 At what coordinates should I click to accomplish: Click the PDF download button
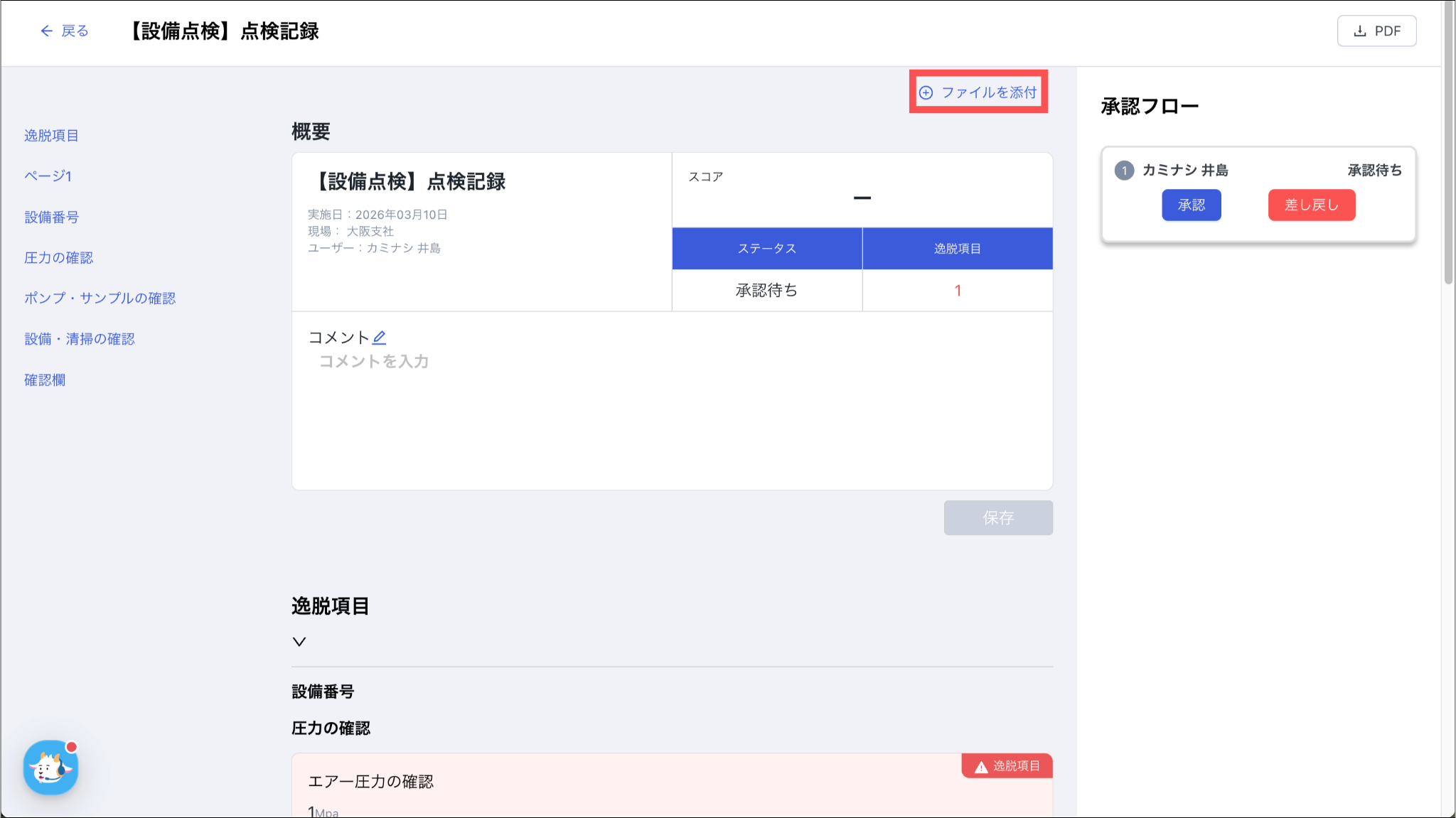pyautogui.click(x=1376, y=31)
